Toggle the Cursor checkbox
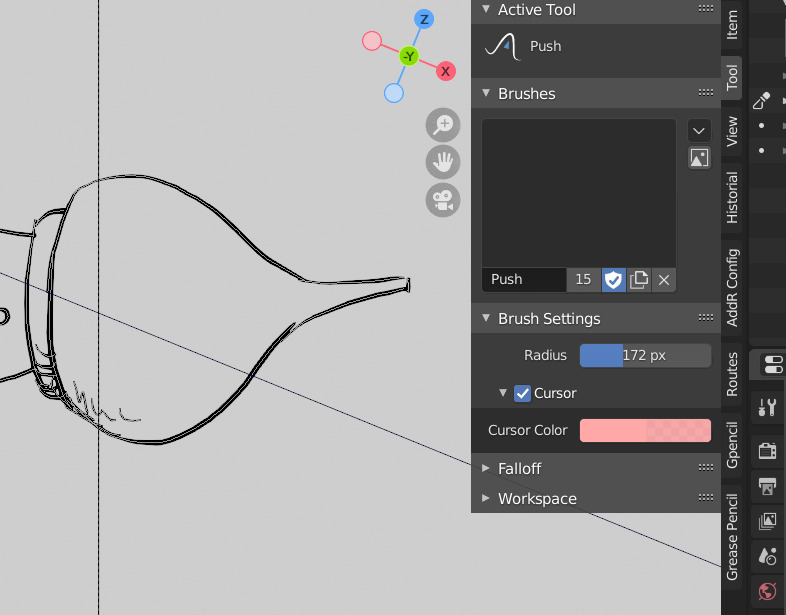Viewport: 786px width, 615px height. pos(522,393)
